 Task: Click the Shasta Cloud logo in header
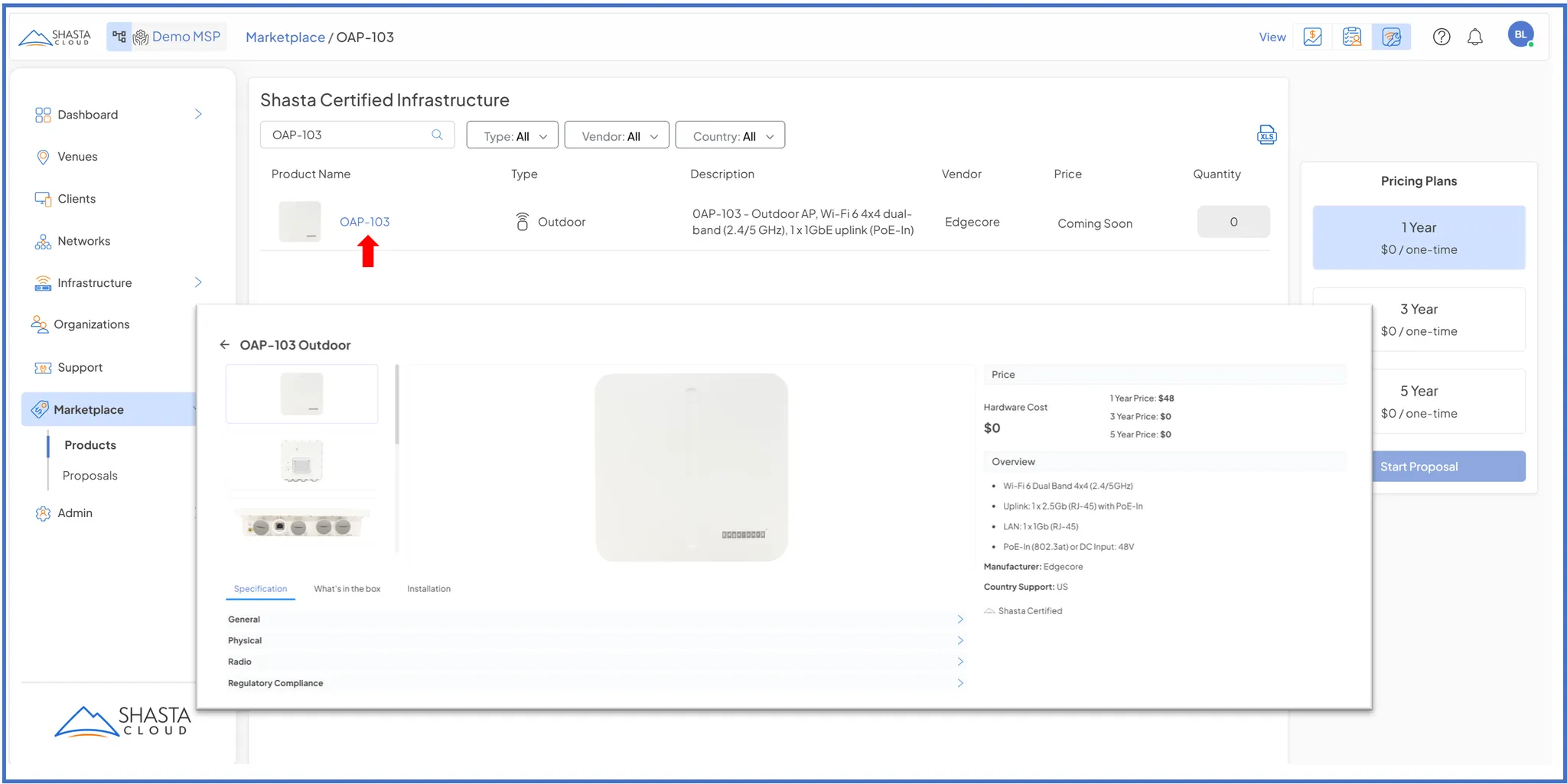click(54, 37)
